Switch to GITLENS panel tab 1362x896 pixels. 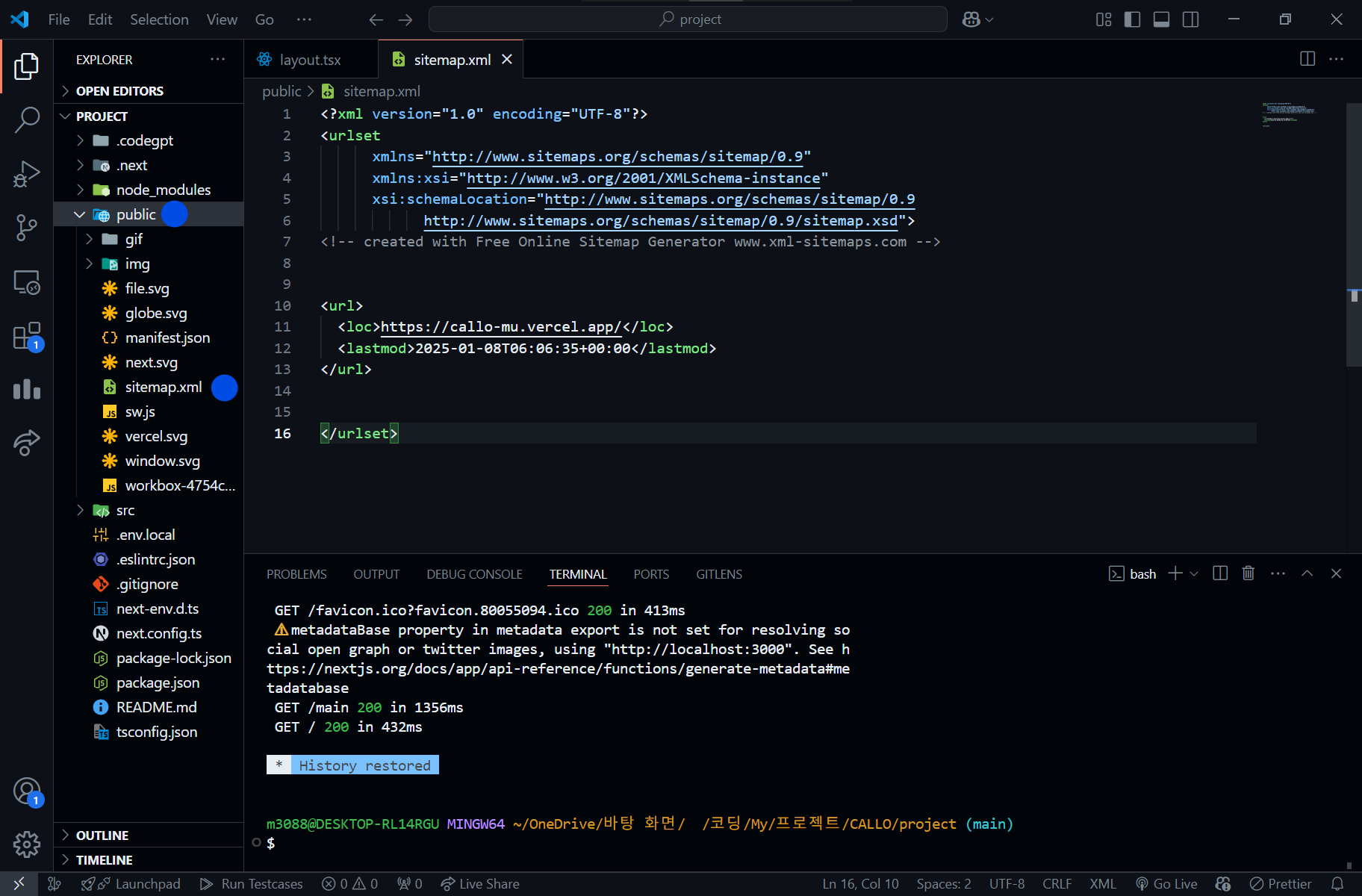pyautogui.click(x=719, y=574)
